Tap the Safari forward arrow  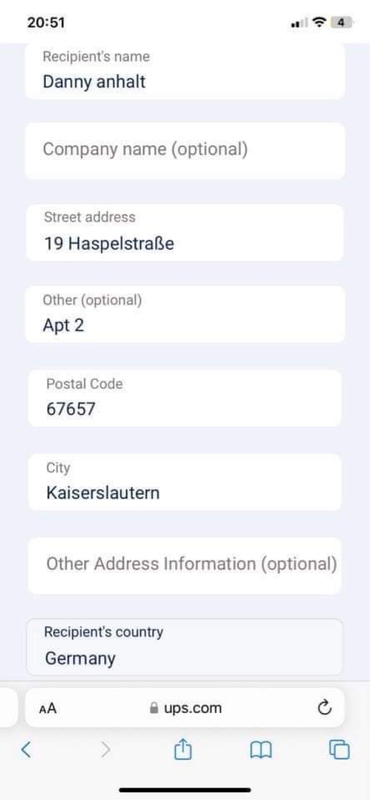coord(106,749)
